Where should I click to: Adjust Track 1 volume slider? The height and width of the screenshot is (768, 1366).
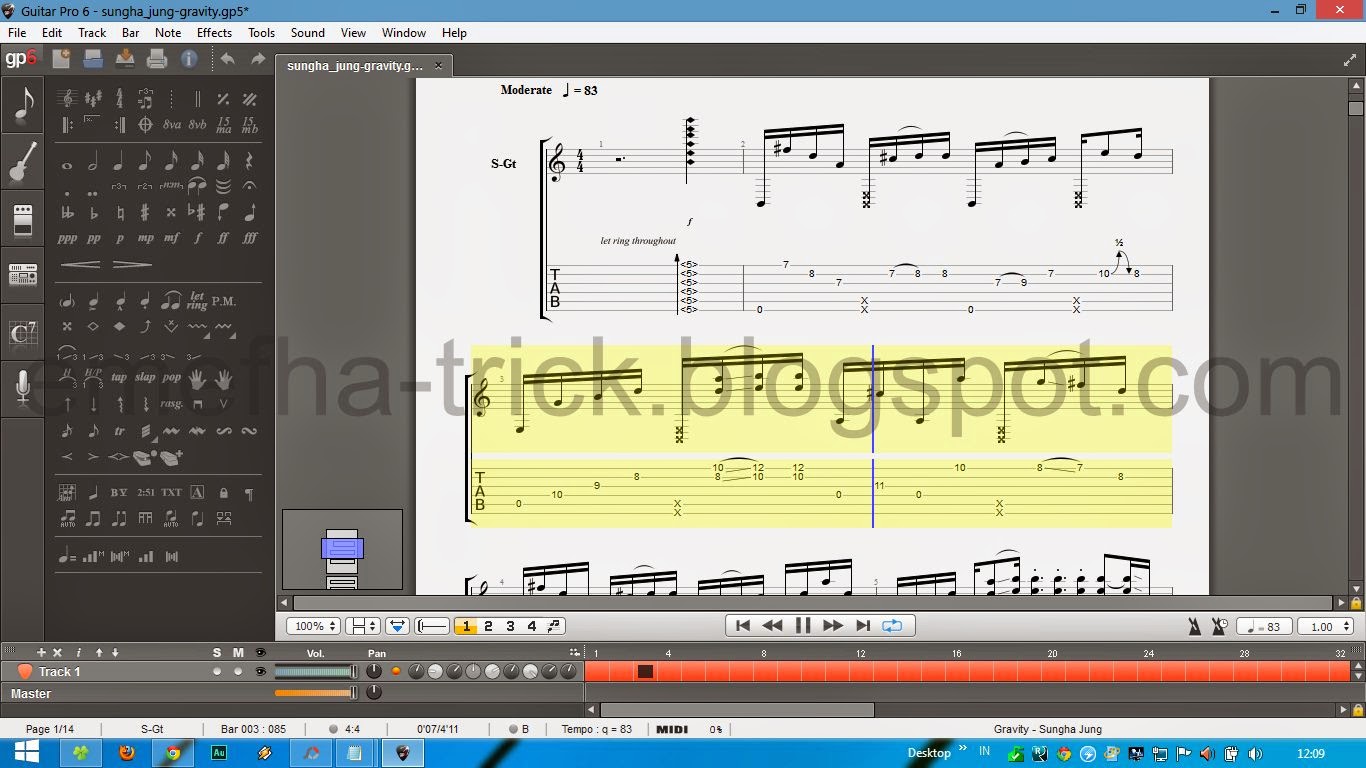coord(316,672)
